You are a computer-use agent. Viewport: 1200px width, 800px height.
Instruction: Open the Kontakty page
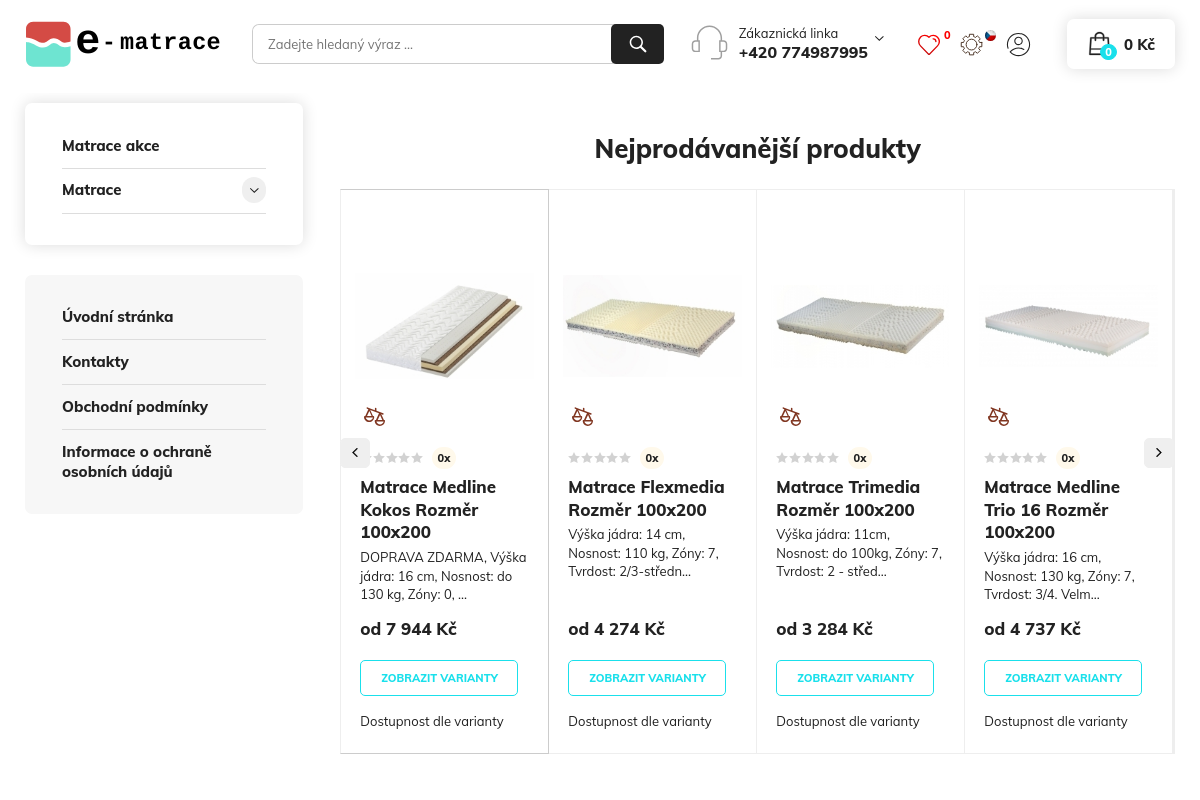(x=95, y=362)
